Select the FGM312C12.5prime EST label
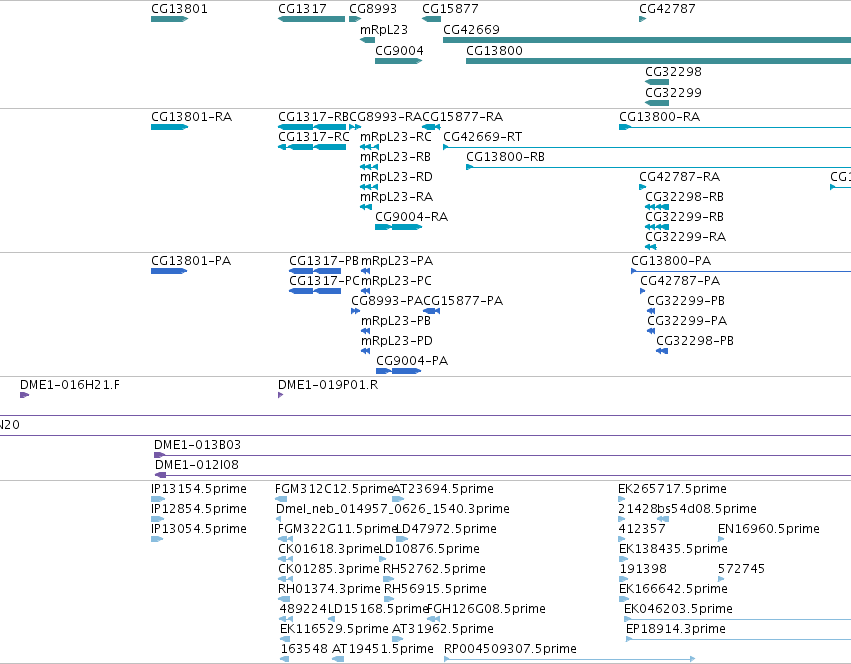This screenshot has height=664, width=851. pos(334,489)
